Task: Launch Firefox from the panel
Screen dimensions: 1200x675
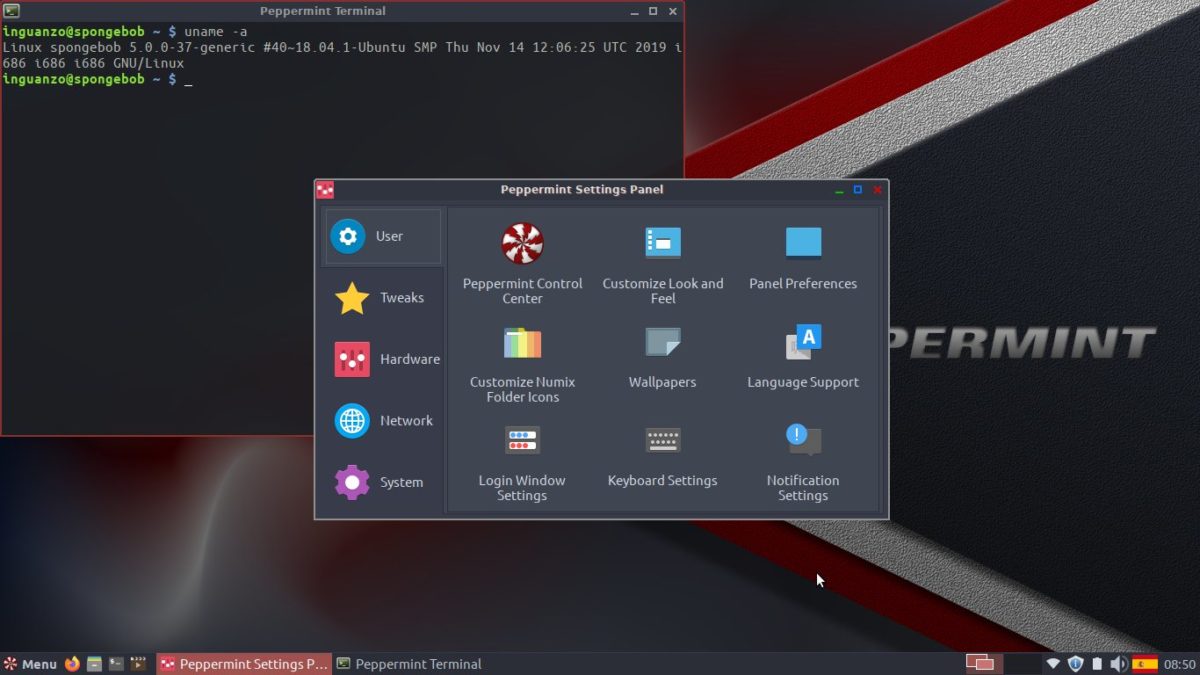Action: tap(72, 664)
